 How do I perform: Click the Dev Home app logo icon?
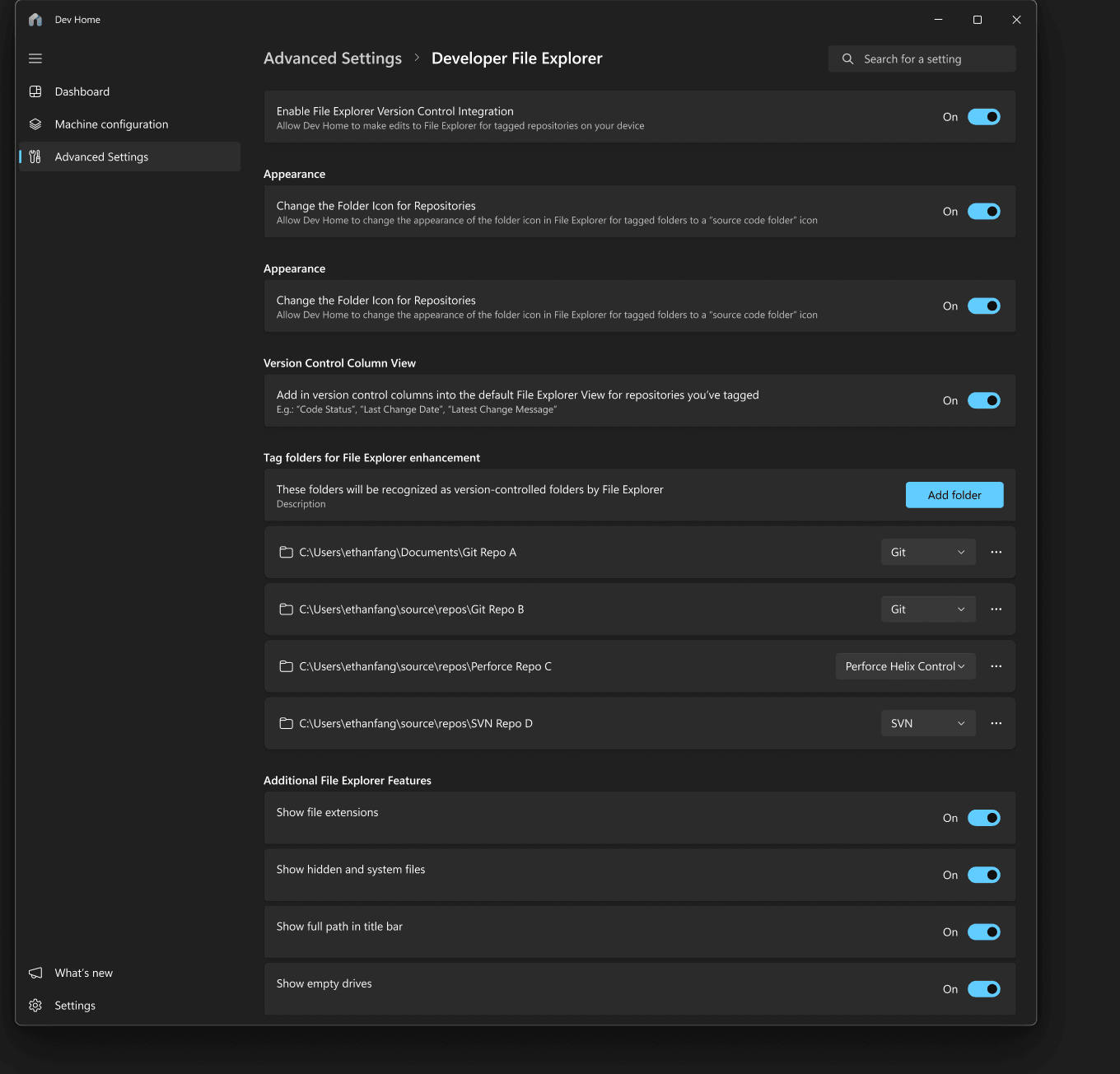click(x=35, y=20)
